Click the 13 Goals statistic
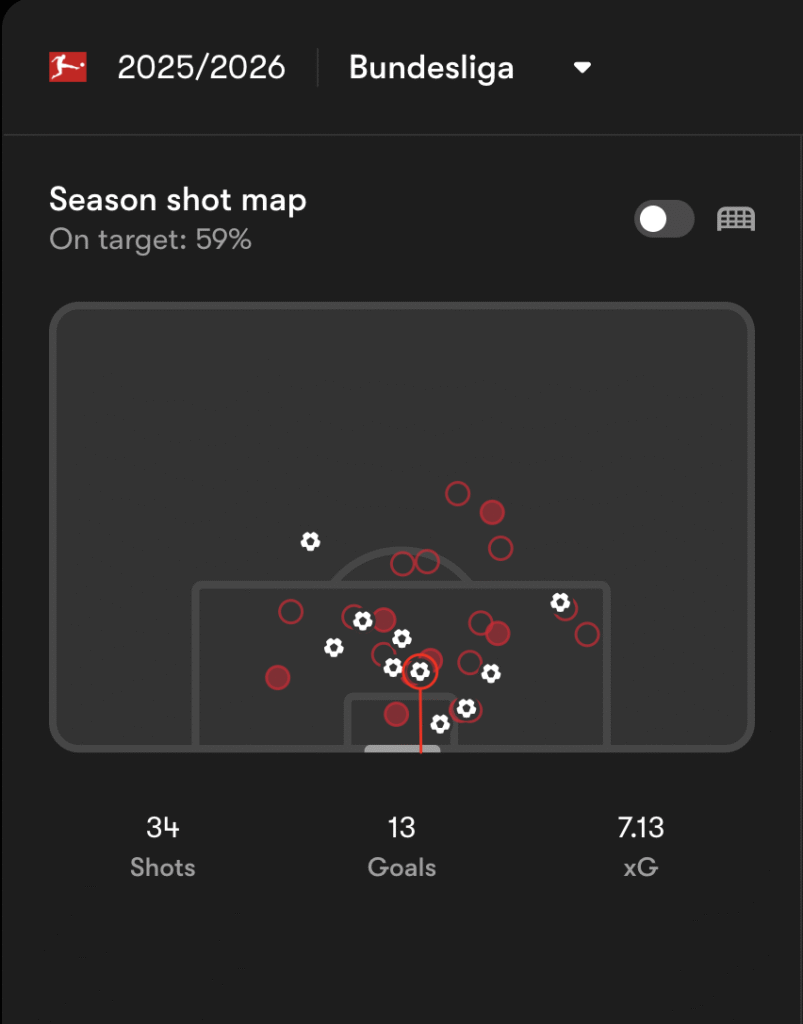 pyautogui.click(x=401, y=845)
